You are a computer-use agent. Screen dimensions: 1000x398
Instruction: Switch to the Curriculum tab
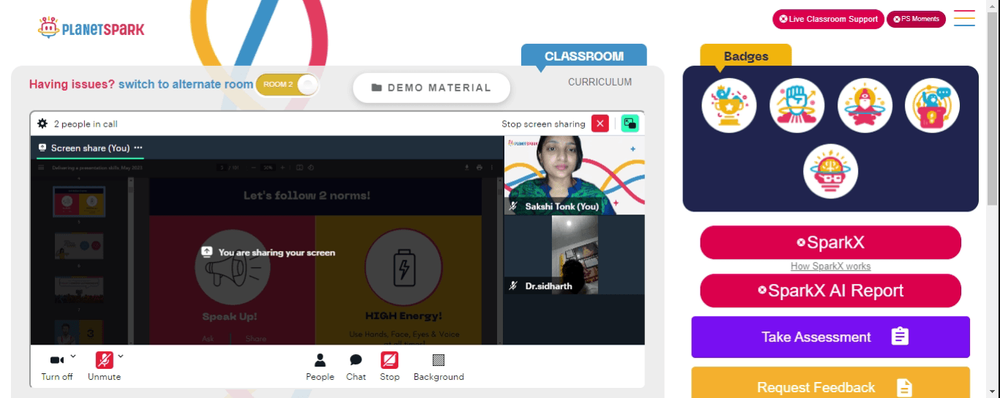point(599,82)
